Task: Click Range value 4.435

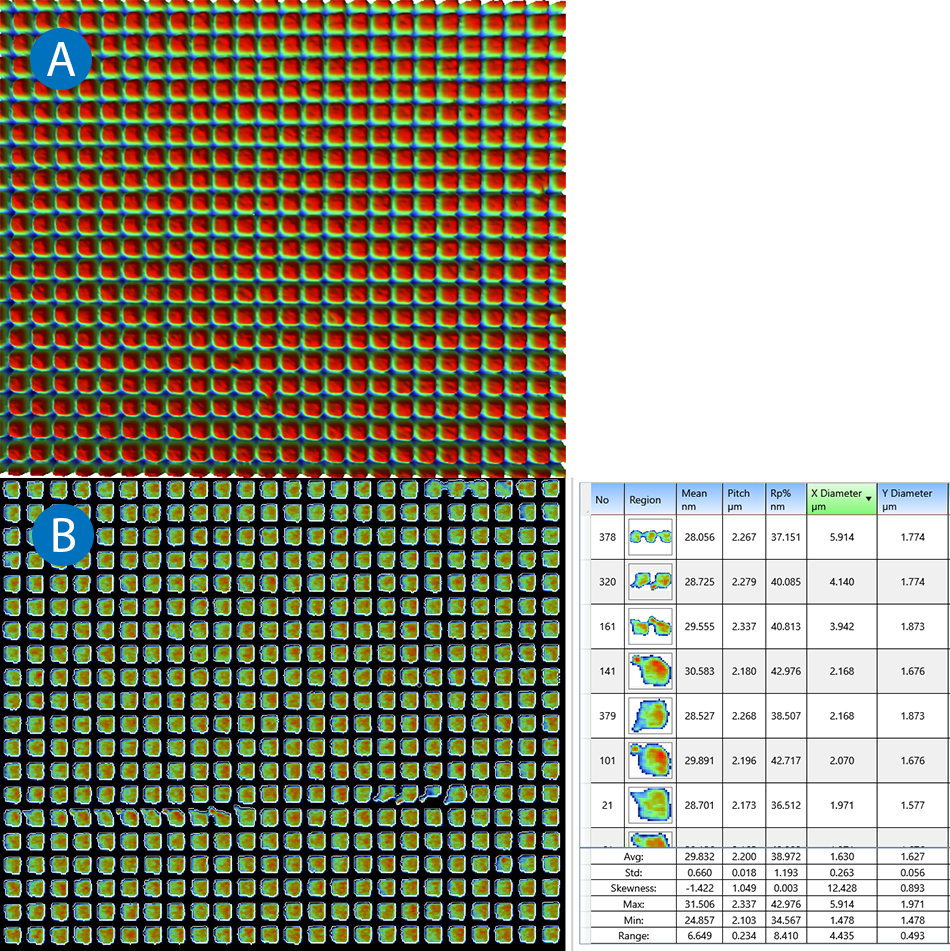Action: click(x=841, y=935)
